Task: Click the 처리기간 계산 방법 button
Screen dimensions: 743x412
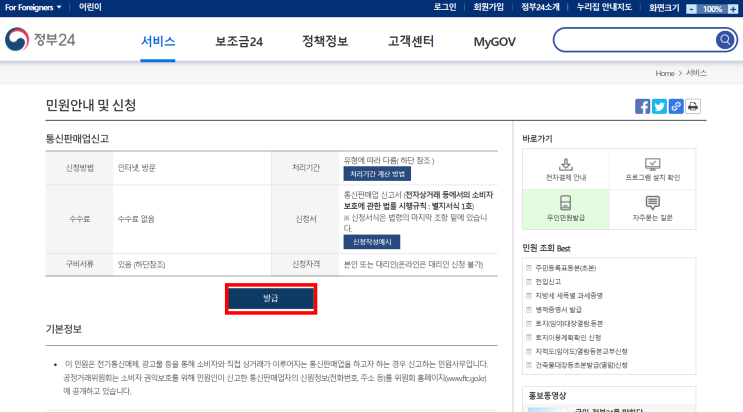Action: [x=377, y=174]
